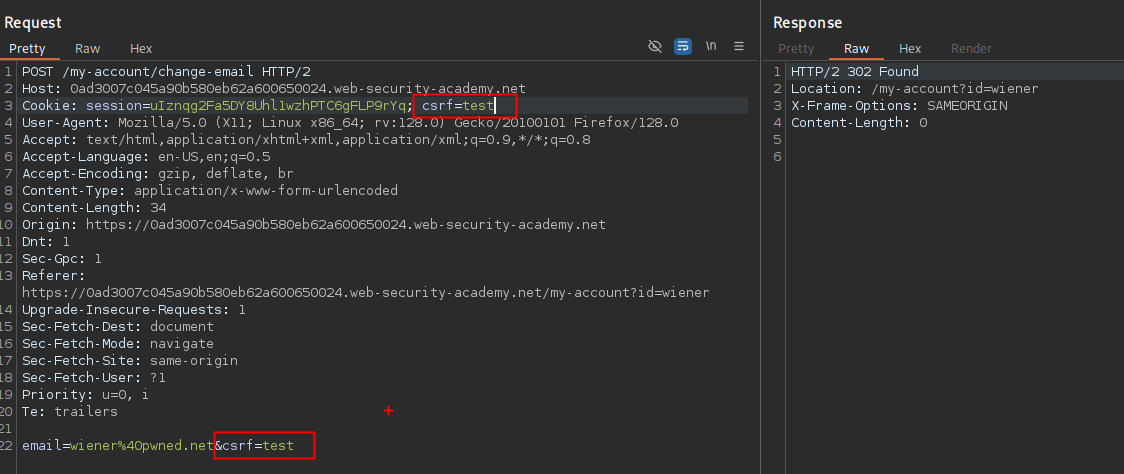Open the Request hamburger options menu

point(739,46)
